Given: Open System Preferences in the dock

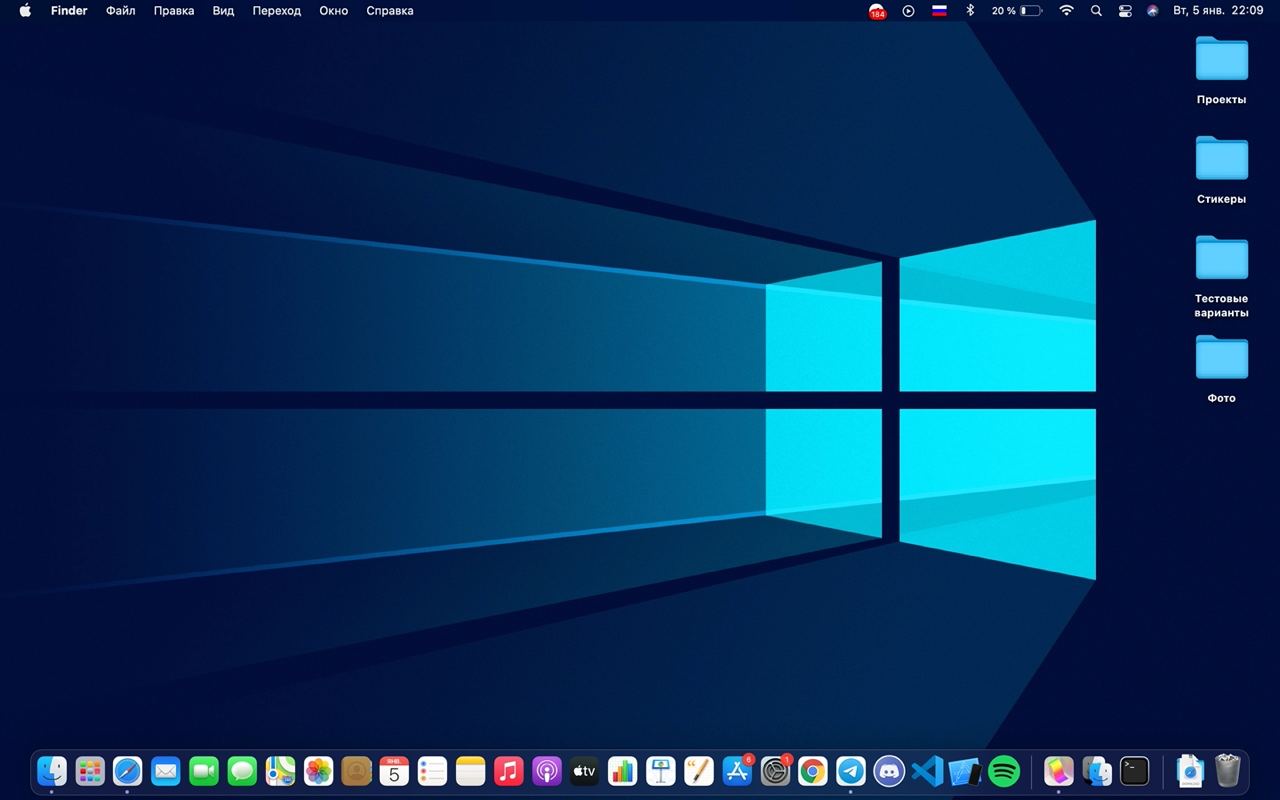Looking at the screenshot, I should (775, 771).
